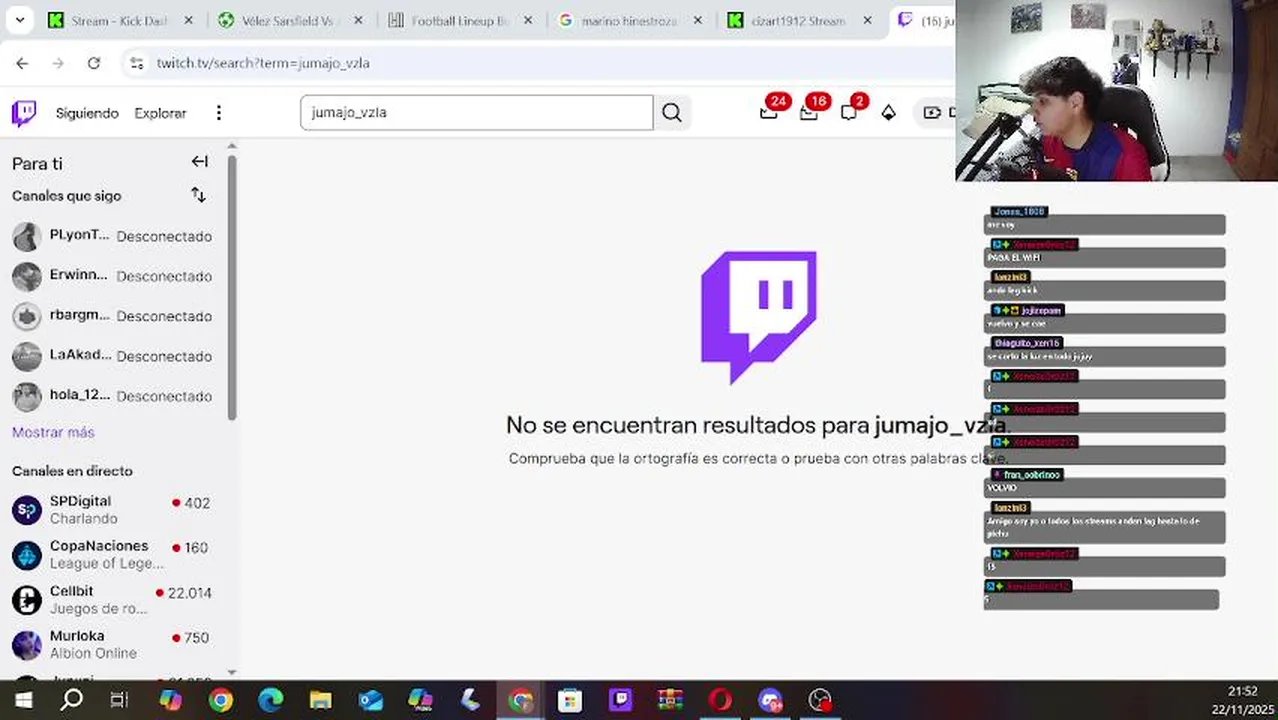Switch to Football Lineup Builder tab
Viewport: 1278px width, 720px height.
click(460, 20)
